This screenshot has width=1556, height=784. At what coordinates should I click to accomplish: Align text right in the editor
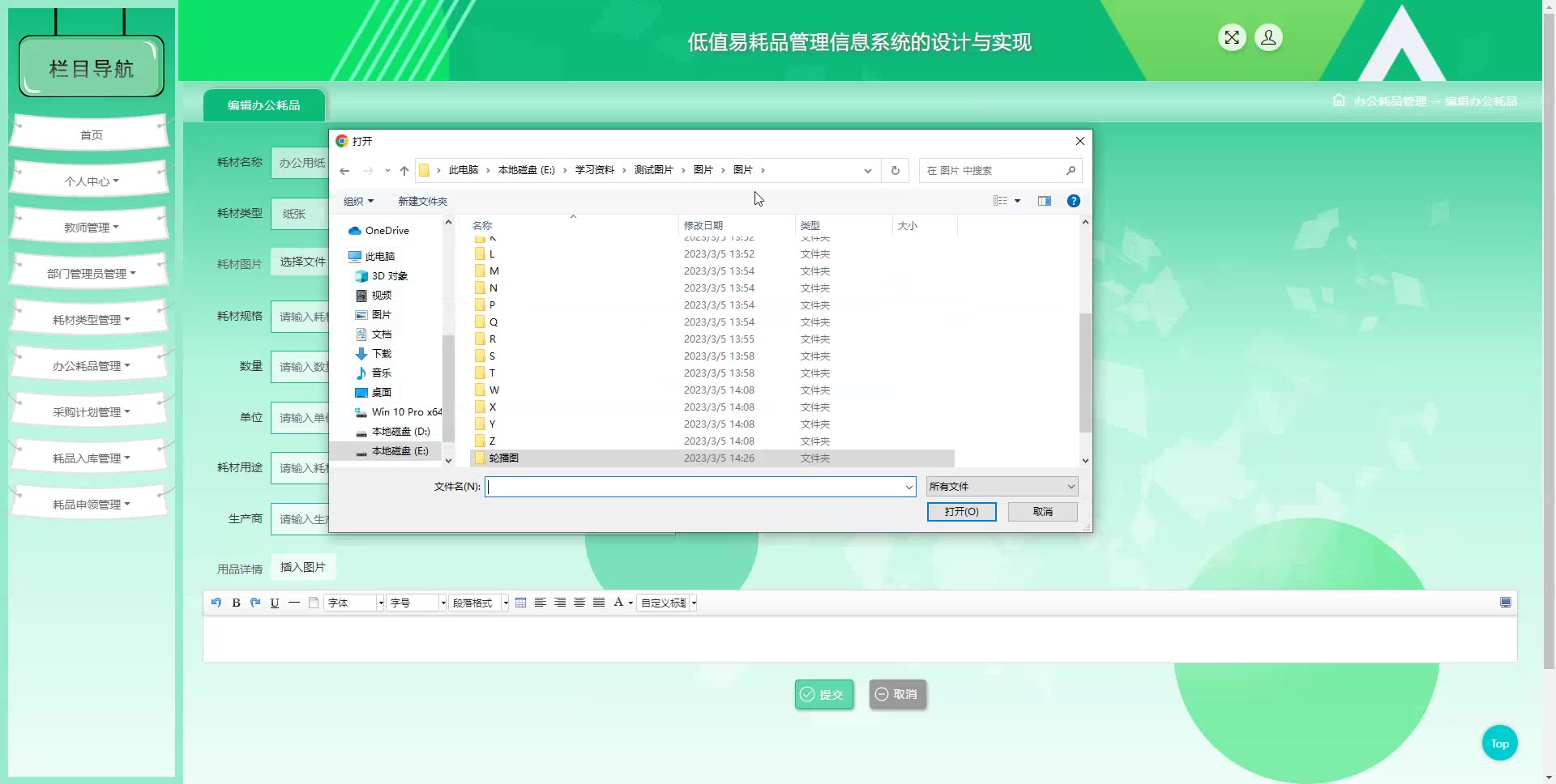pyautogui.click(x=560, y=603)
